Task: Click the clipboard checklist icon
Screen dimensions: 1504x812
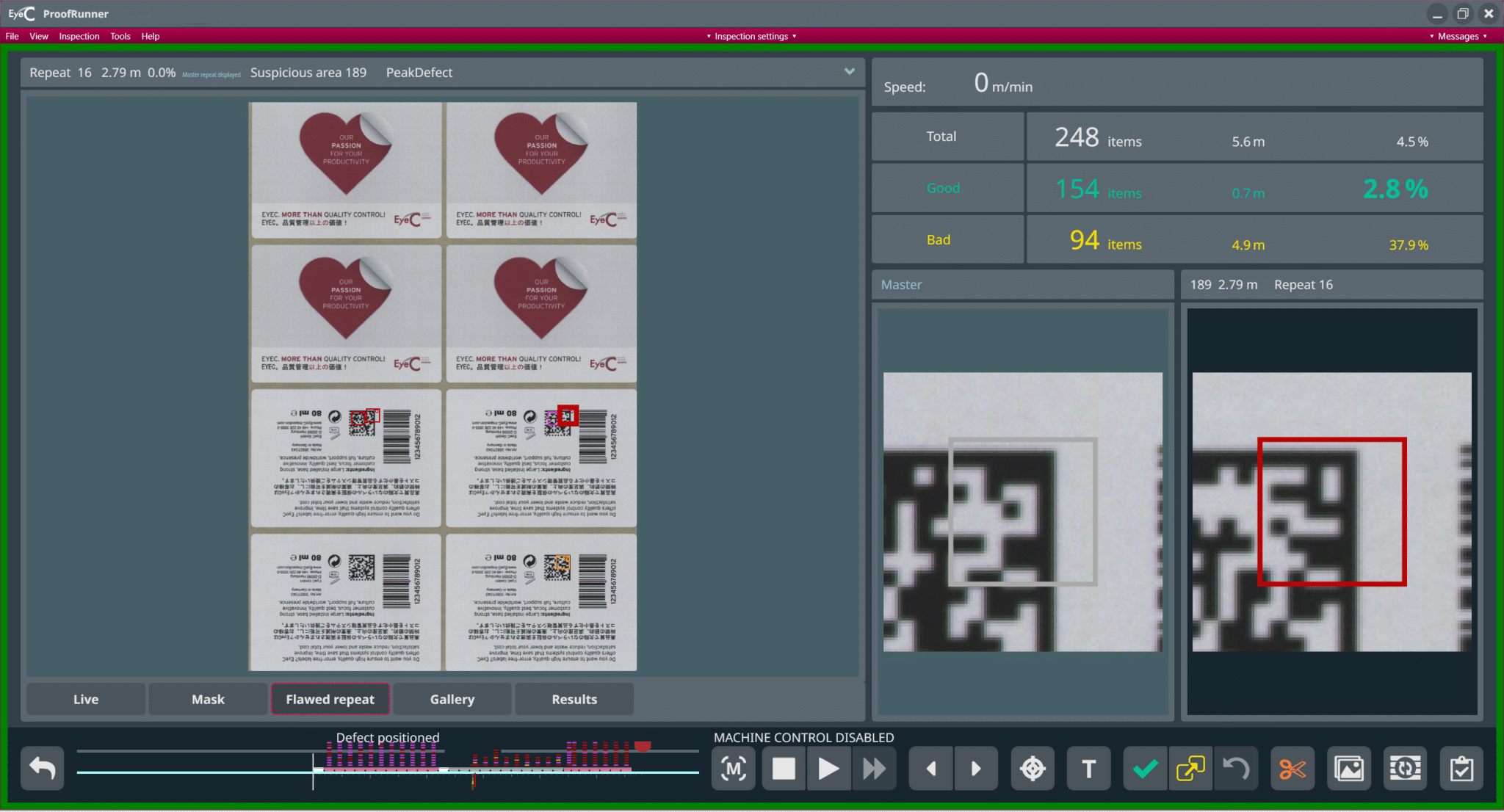Action: pyautogui.click(x=1461, y=769)
